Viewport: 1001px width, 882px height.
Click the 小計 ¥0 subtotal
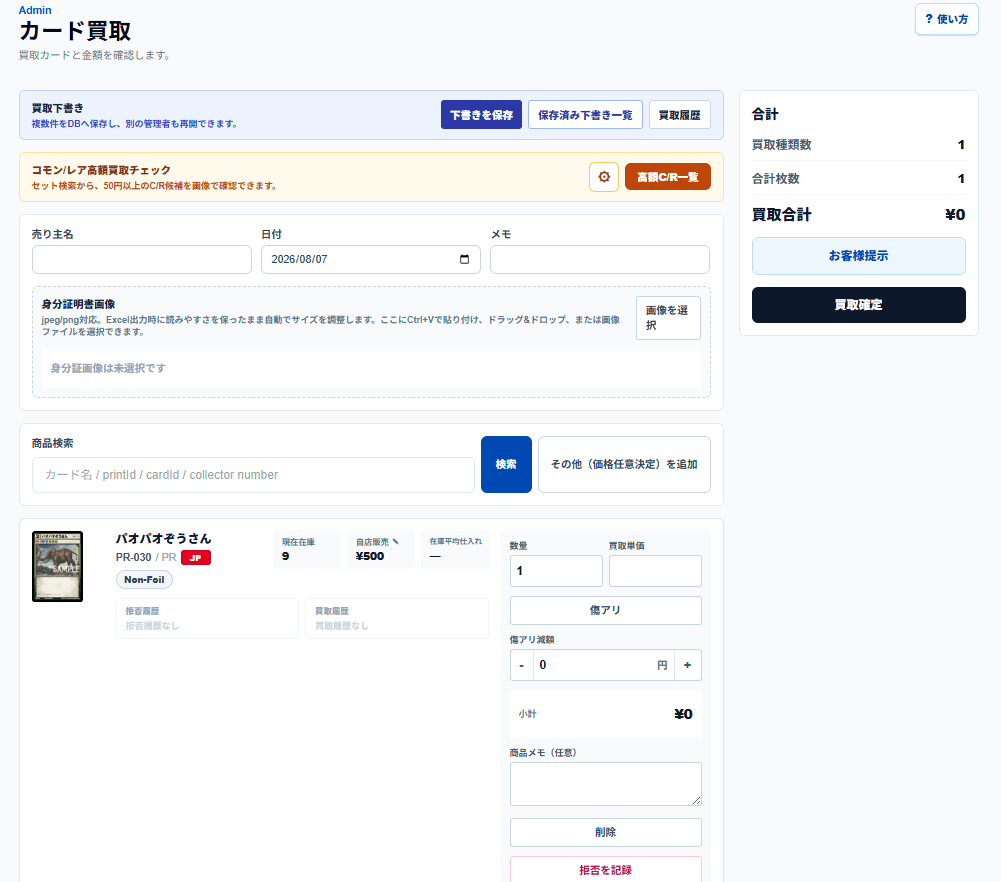click(606, 714)
